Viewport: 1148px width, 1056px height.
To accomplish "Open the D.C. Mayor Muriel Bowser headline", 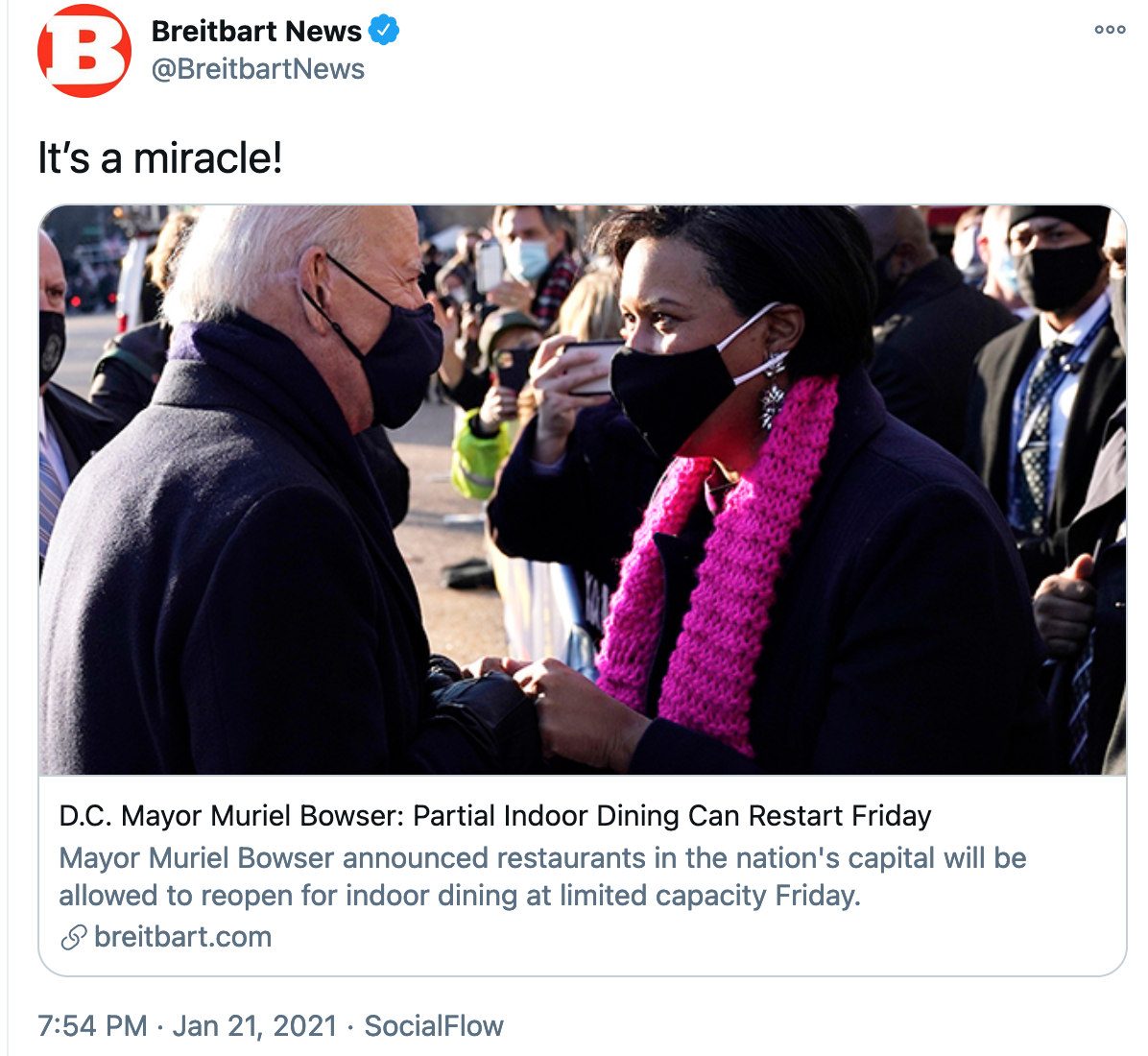I will (495, 815).
